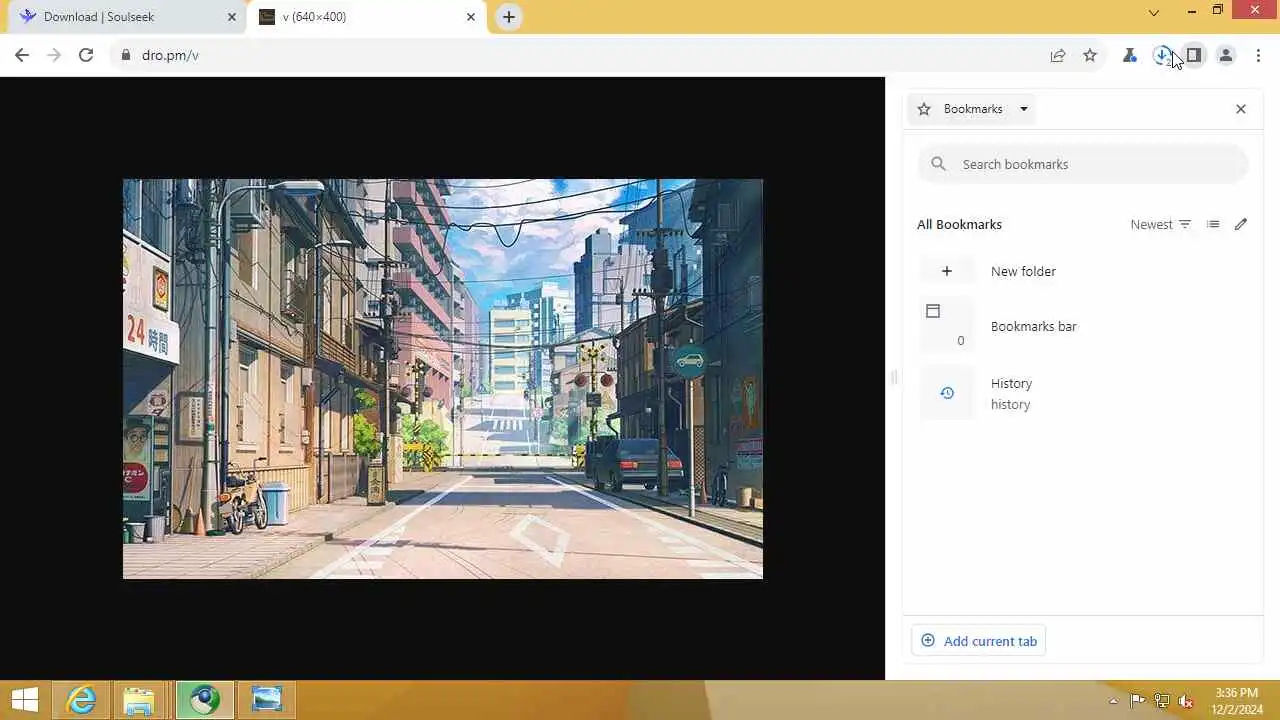1280x720 pixels.
Task: Show hidden system tray icons
Action: tap(1113, 701)
